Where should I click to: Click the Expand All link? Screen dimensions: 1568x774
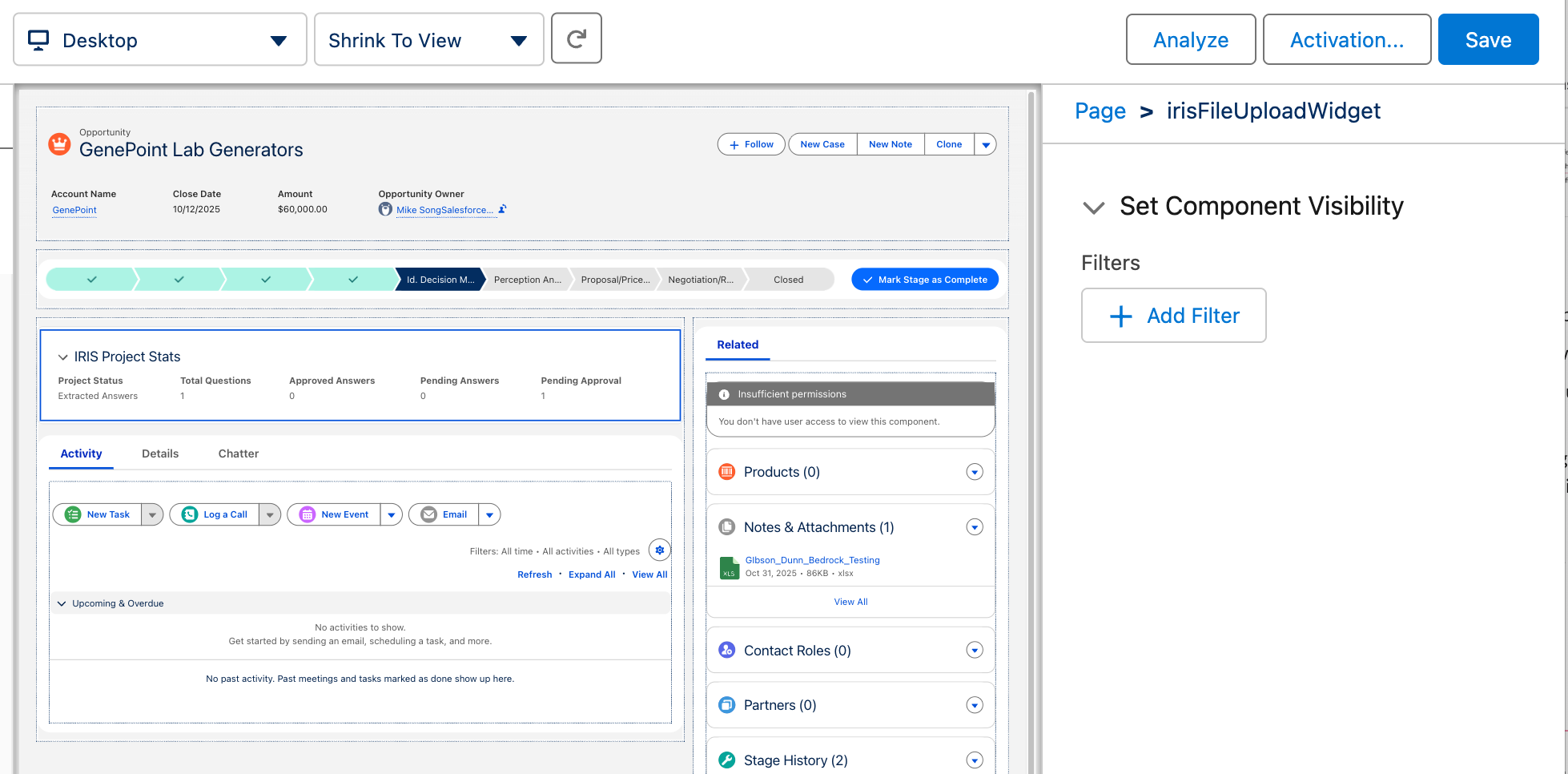592,574
